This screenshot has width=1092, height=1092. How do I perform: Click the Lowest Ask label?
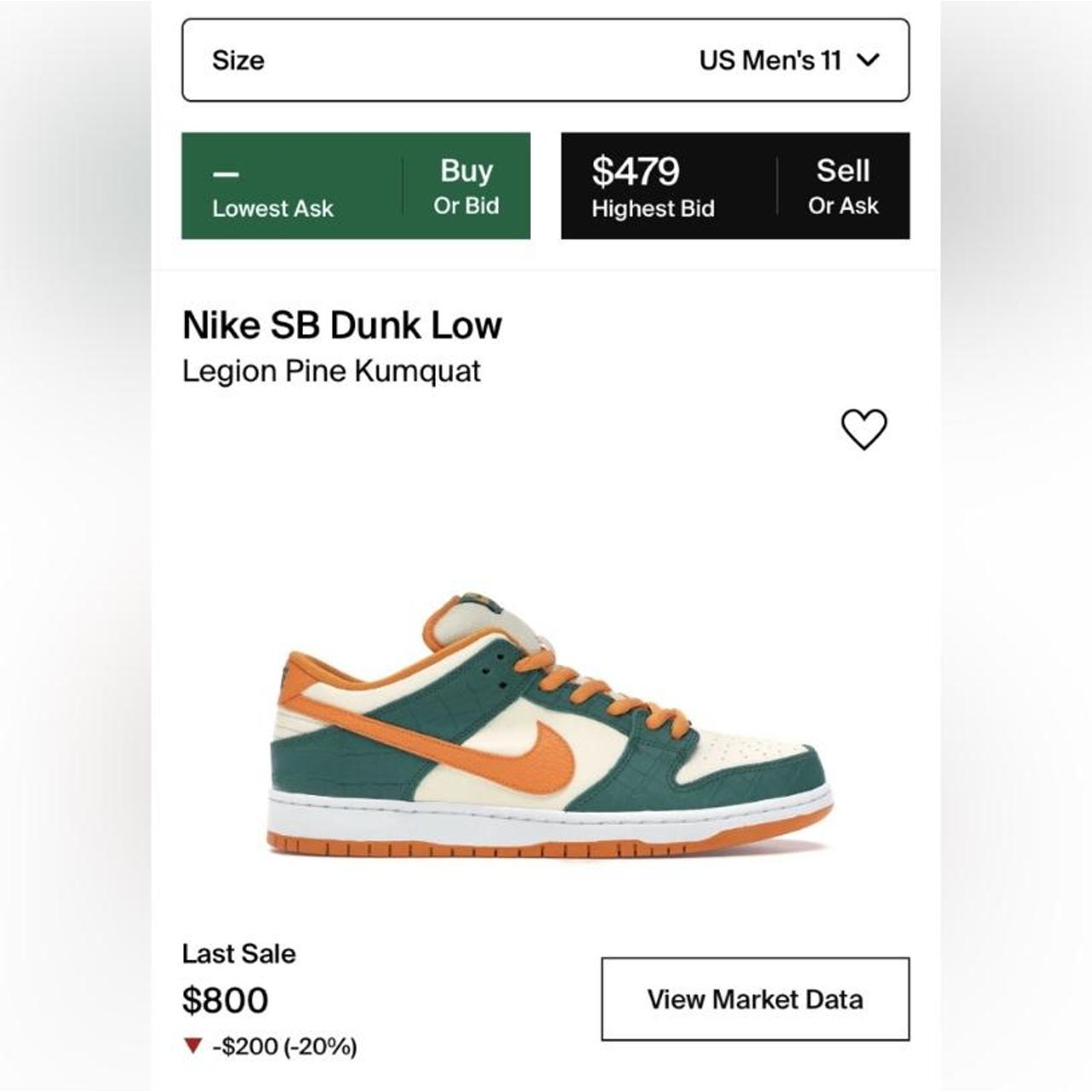click(x=273, y=207)
